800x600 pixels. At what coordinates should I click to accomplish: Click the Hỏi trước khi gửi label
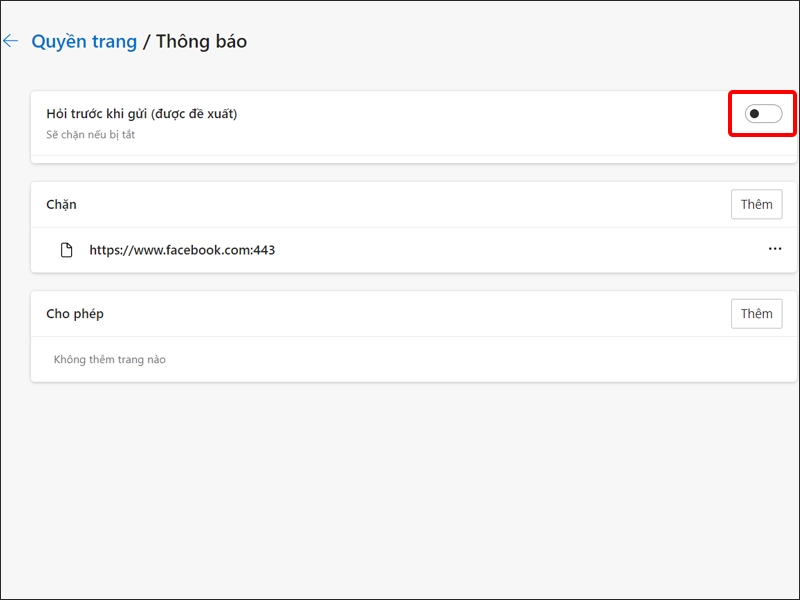pos(100,114)
